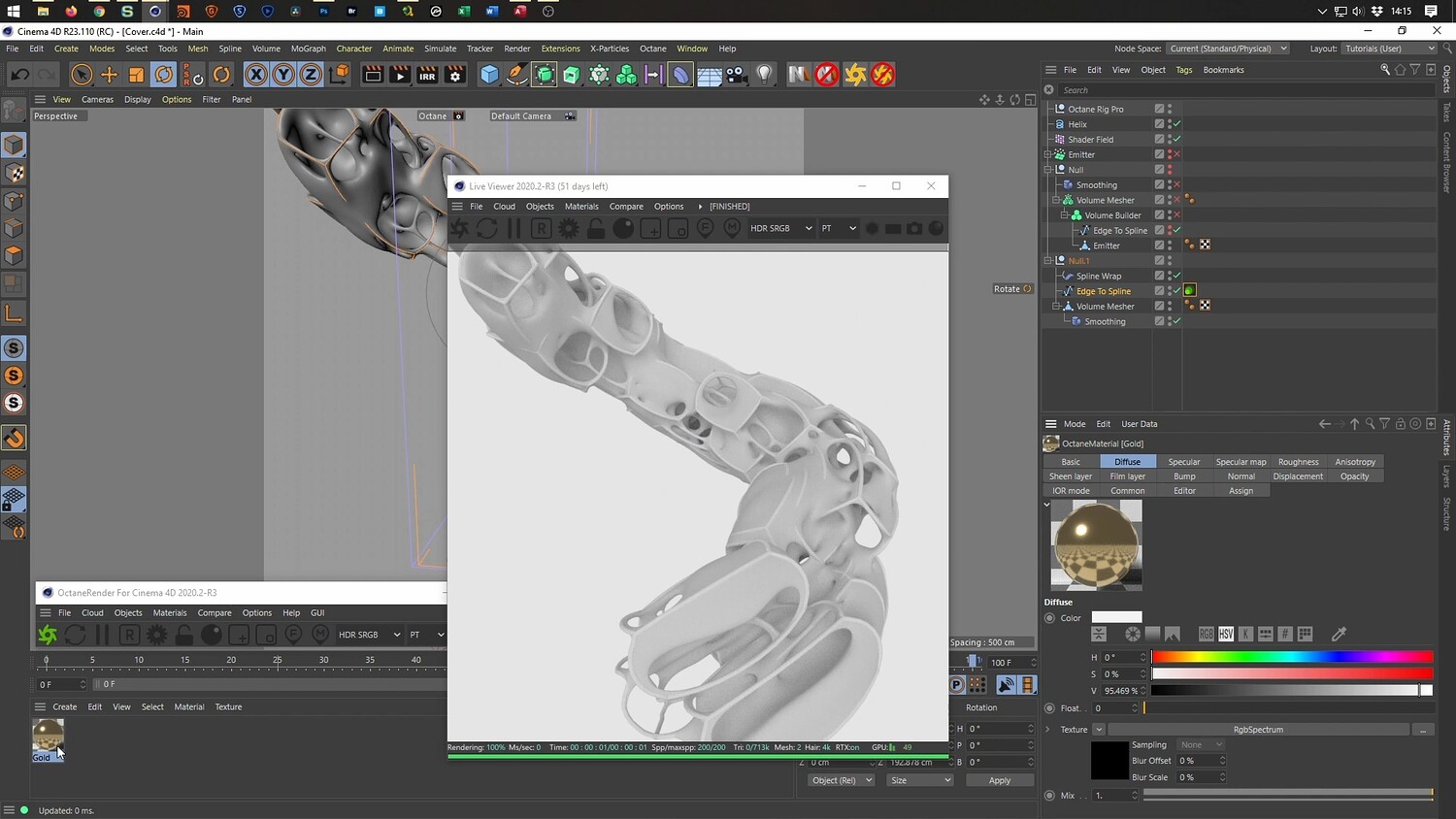Open the Materials menu in Live Viewer
Viewport: 1456px width, 819px height.
(581, 207)
